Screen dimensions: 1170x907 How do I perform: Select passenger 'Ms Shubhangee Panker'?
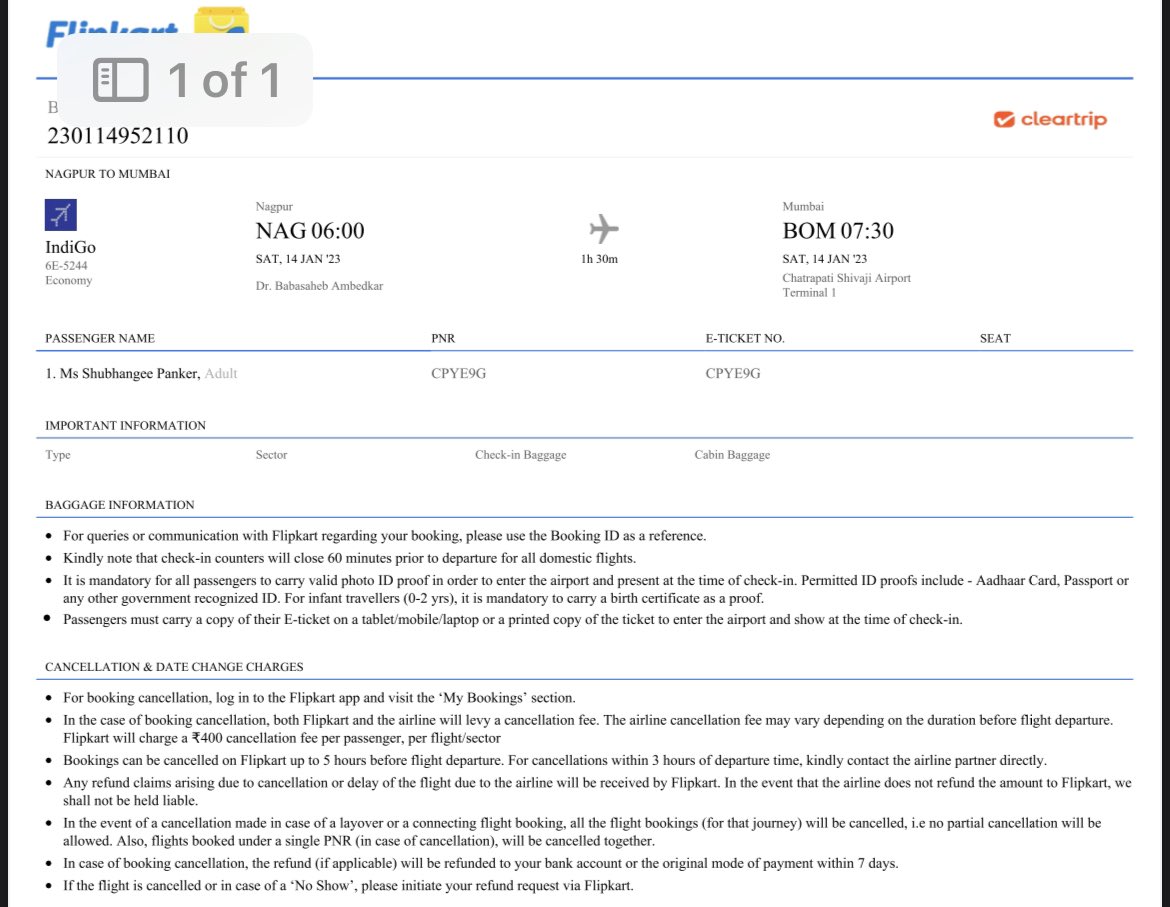click(x=130, y=373)
